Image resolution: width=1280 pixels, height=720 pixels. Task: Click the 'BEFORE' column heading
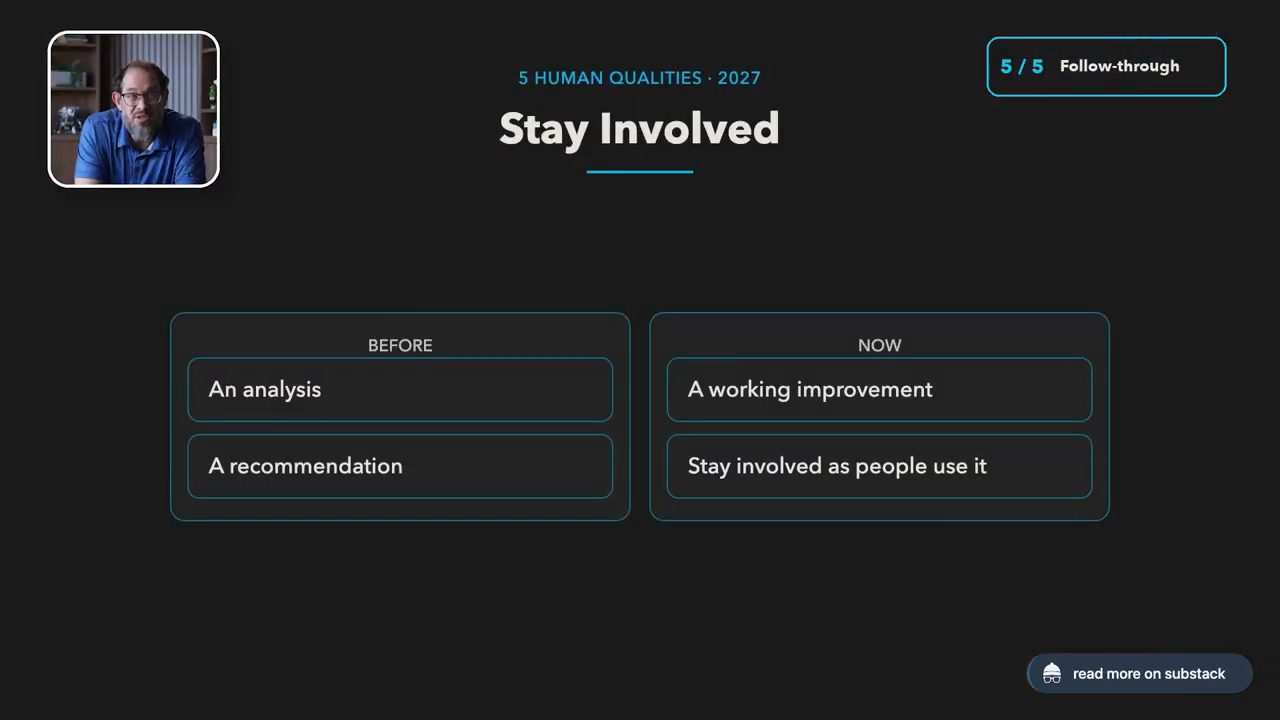[x=400, y=345]
